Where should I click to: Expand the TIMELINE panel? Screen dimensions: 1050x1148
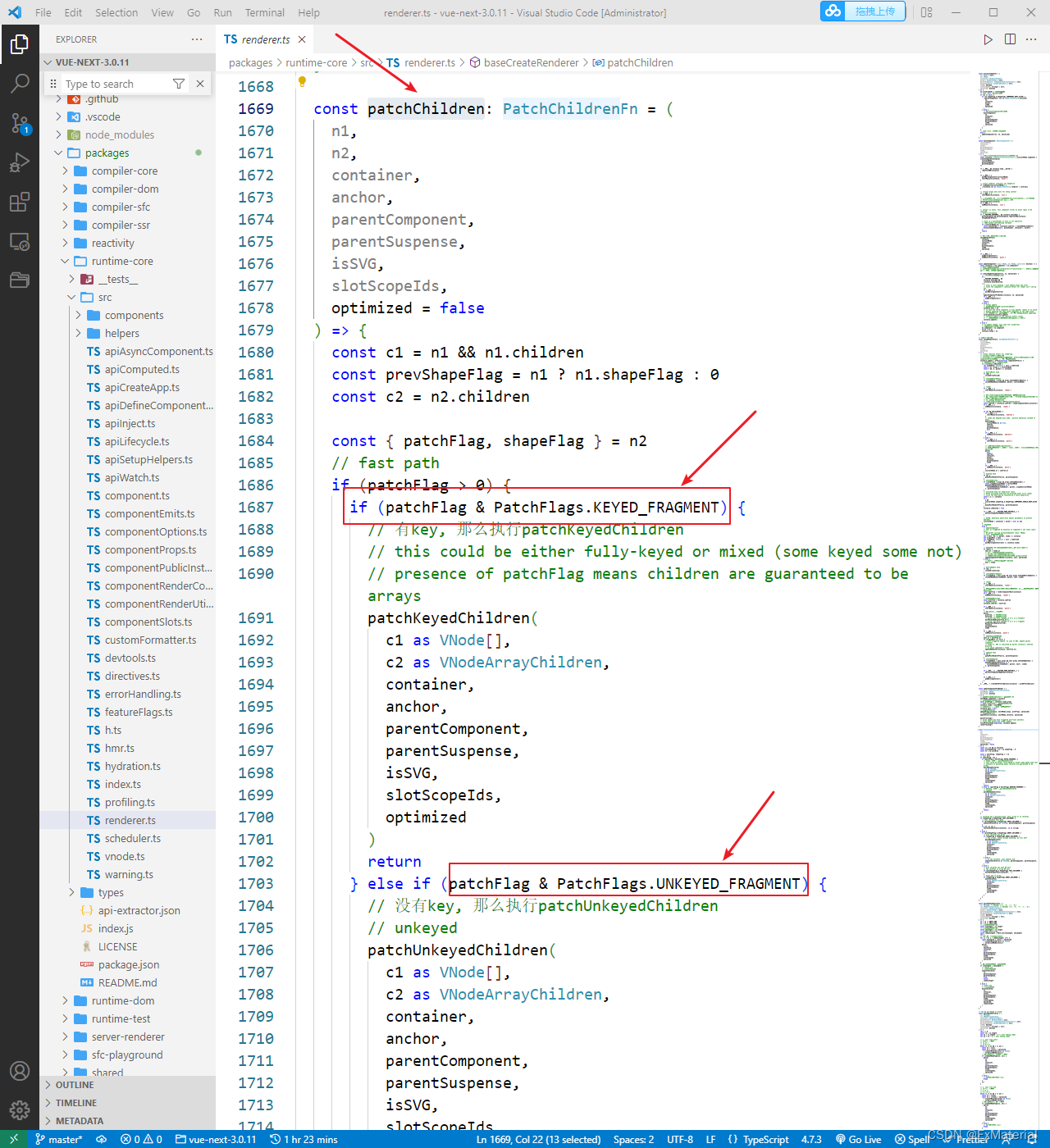127,1103
